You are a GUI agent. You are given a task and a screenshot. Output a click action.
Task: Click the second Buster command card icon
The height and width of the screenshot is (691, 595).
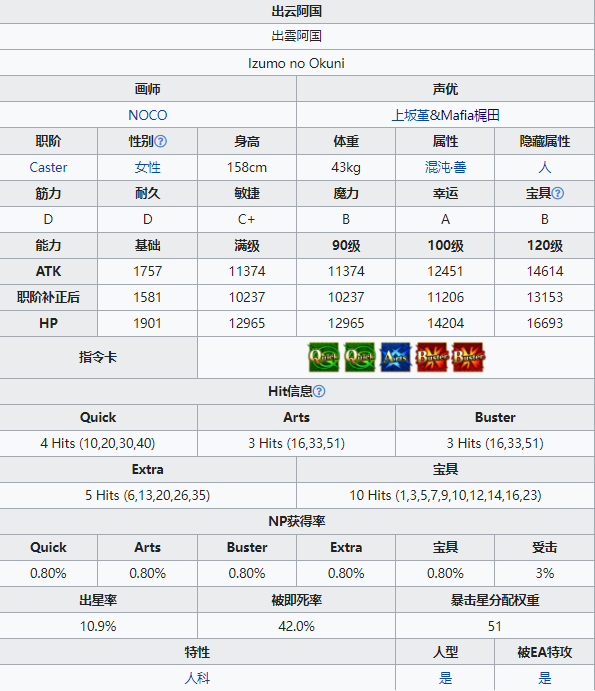tap(468, 357)
